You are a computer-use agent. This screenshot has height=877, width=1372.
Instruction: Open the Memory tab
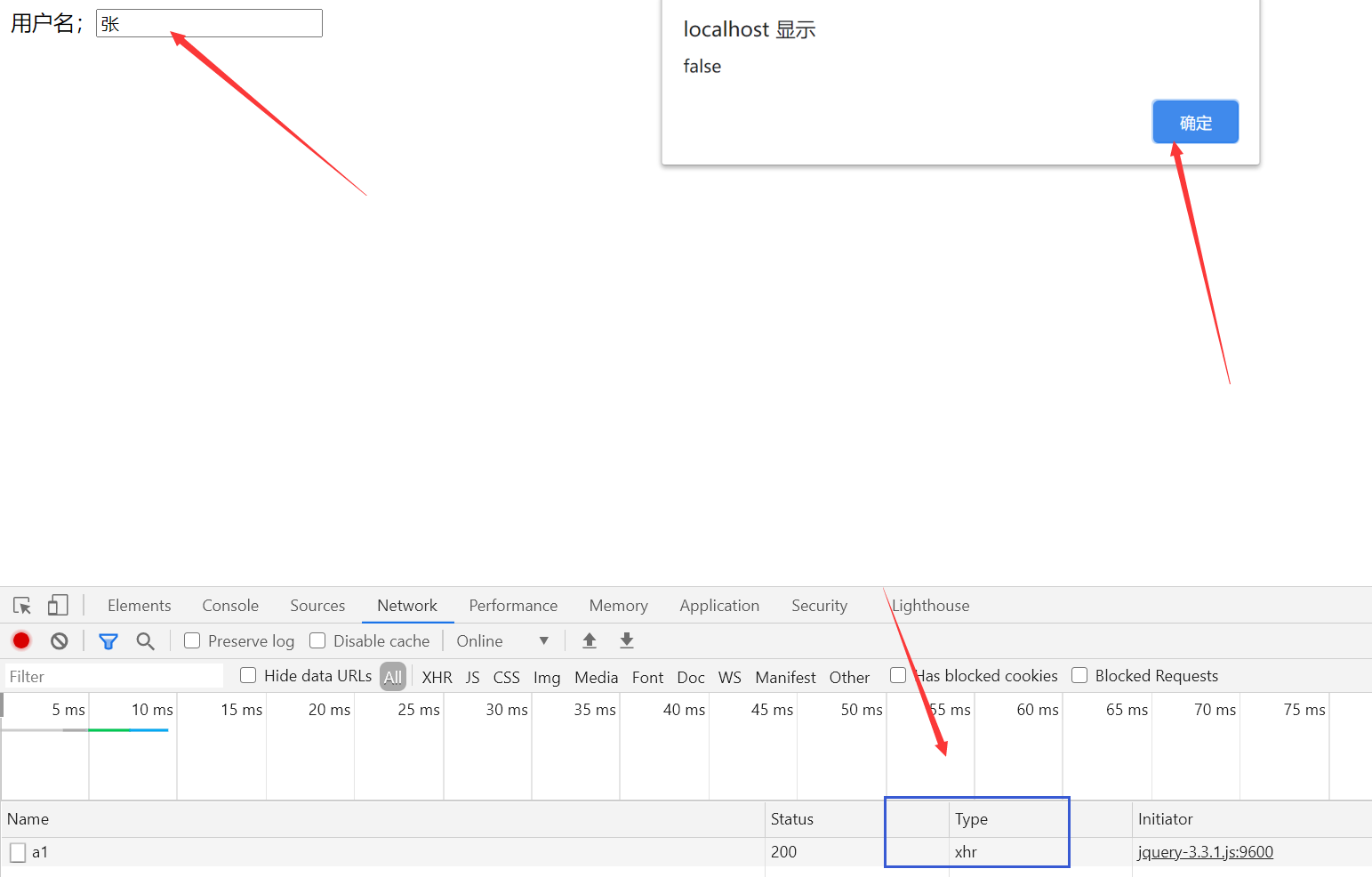point(618,606)
